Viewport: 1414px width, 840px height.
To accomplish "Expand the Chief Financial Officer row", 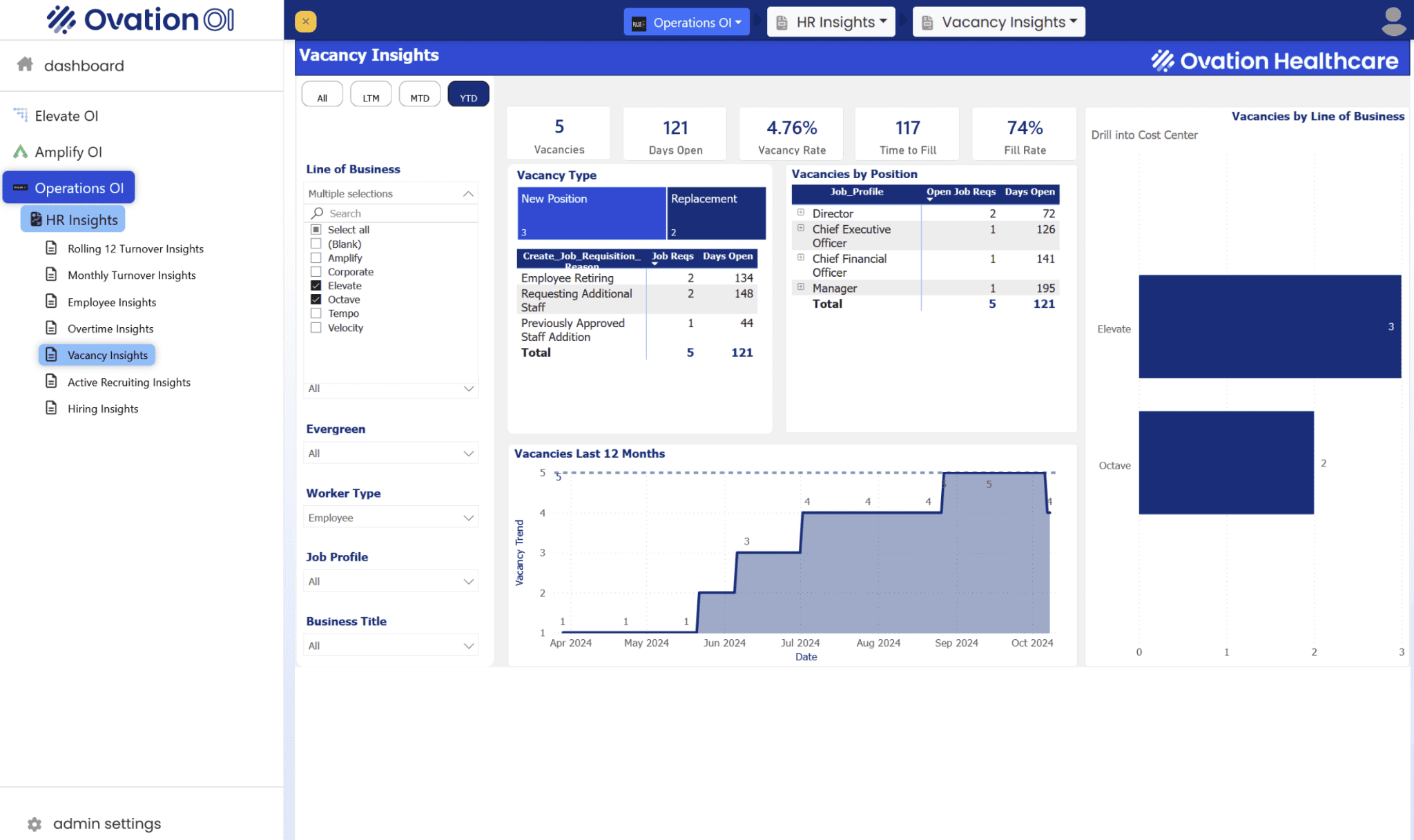I will (x=801, y=257).
